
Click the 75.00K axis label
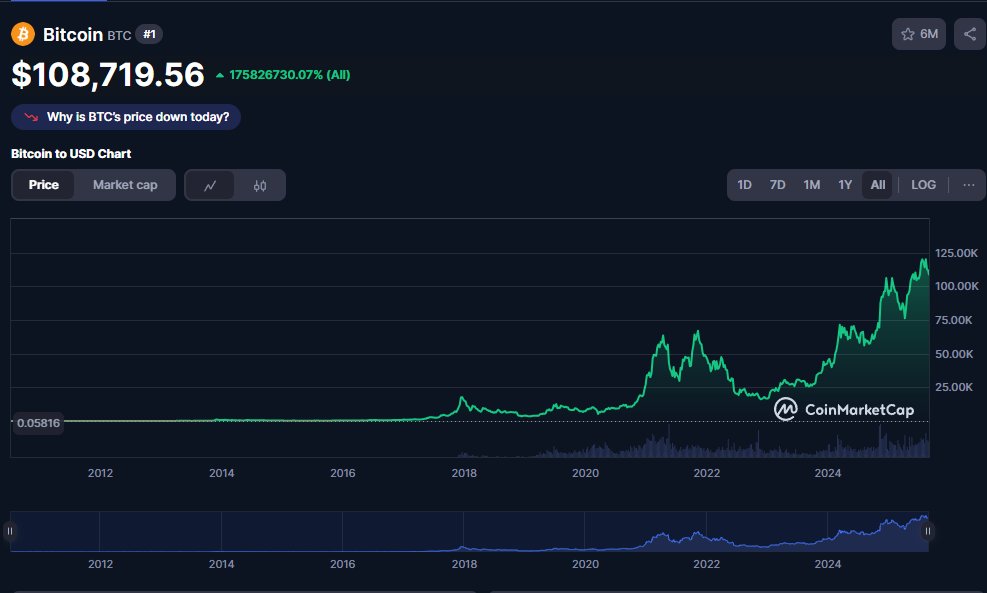954,320
